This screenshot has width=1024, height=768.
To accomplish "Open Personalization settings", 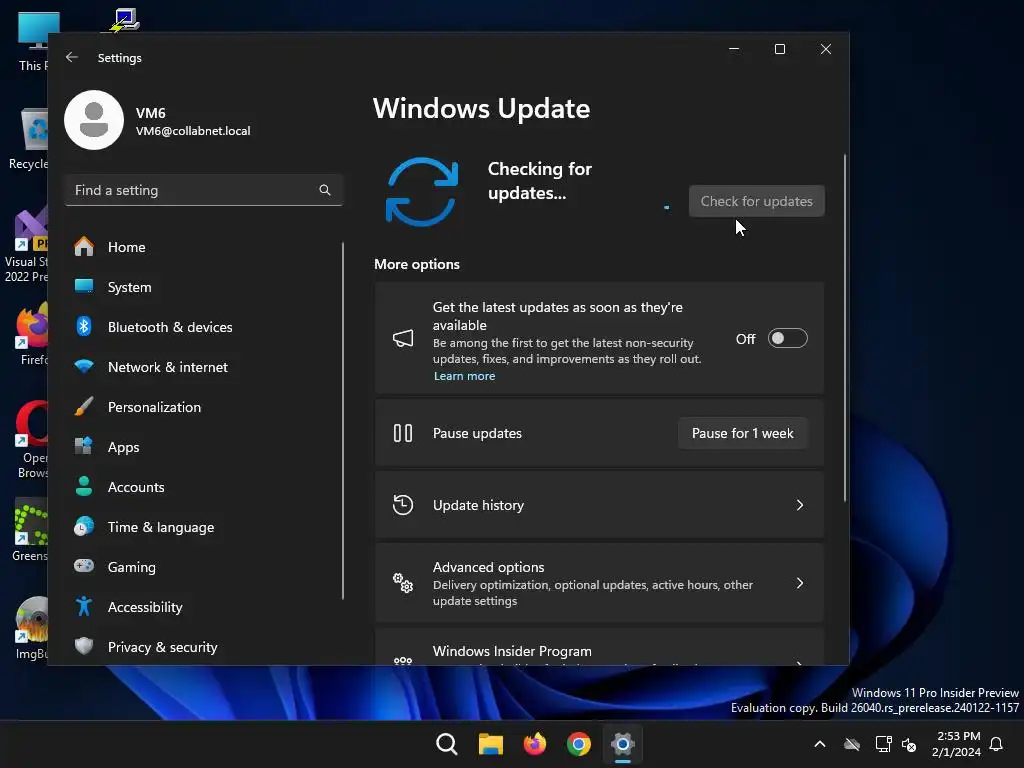I will click(x=154, y=407).
